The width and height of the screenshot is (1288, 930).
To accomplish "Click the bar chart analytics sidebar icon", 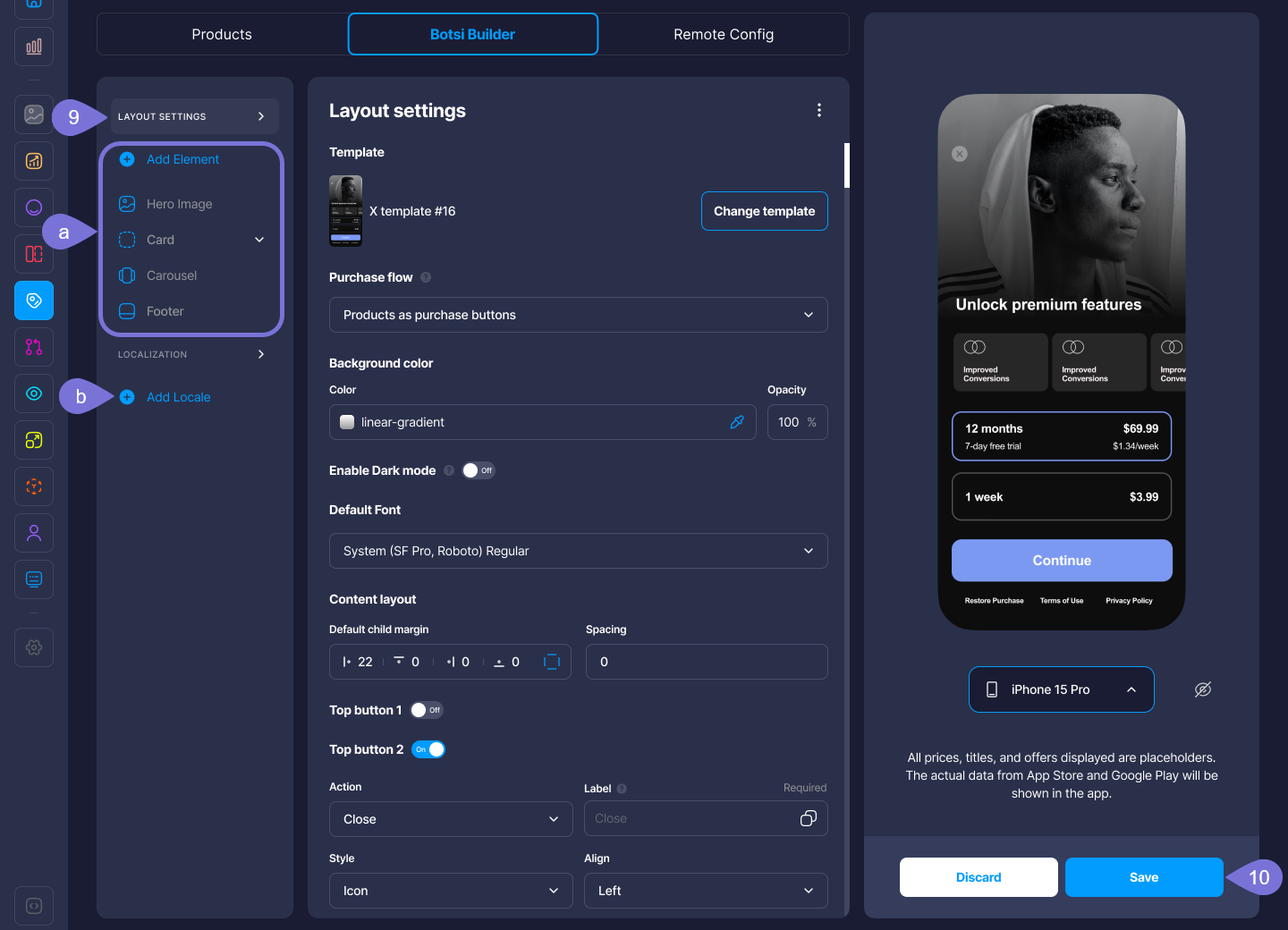I will pyautogui.click(x=34, y=46).
